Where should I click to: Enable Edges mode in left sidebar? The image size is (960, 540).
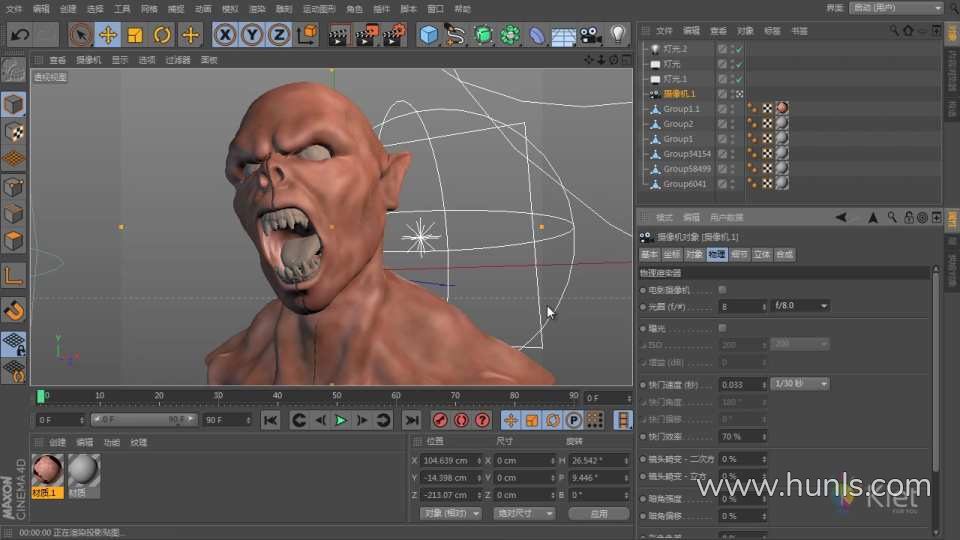pyautogui.click(x=13, y=214)
